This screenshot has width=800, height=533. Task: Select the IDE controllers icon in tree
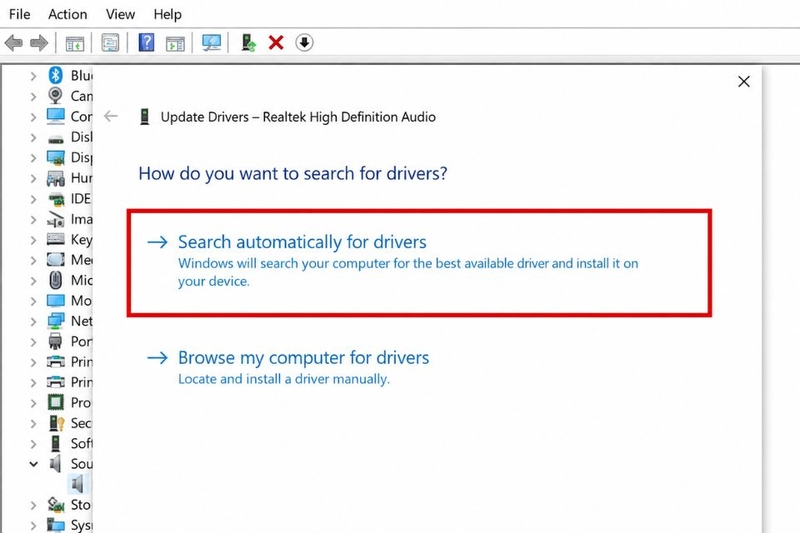(56, 199)
